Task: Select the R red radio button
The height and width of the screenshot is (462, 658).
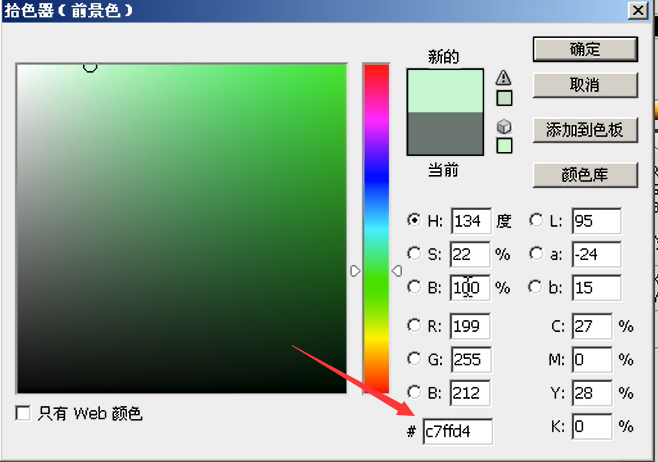Action: 414,325
